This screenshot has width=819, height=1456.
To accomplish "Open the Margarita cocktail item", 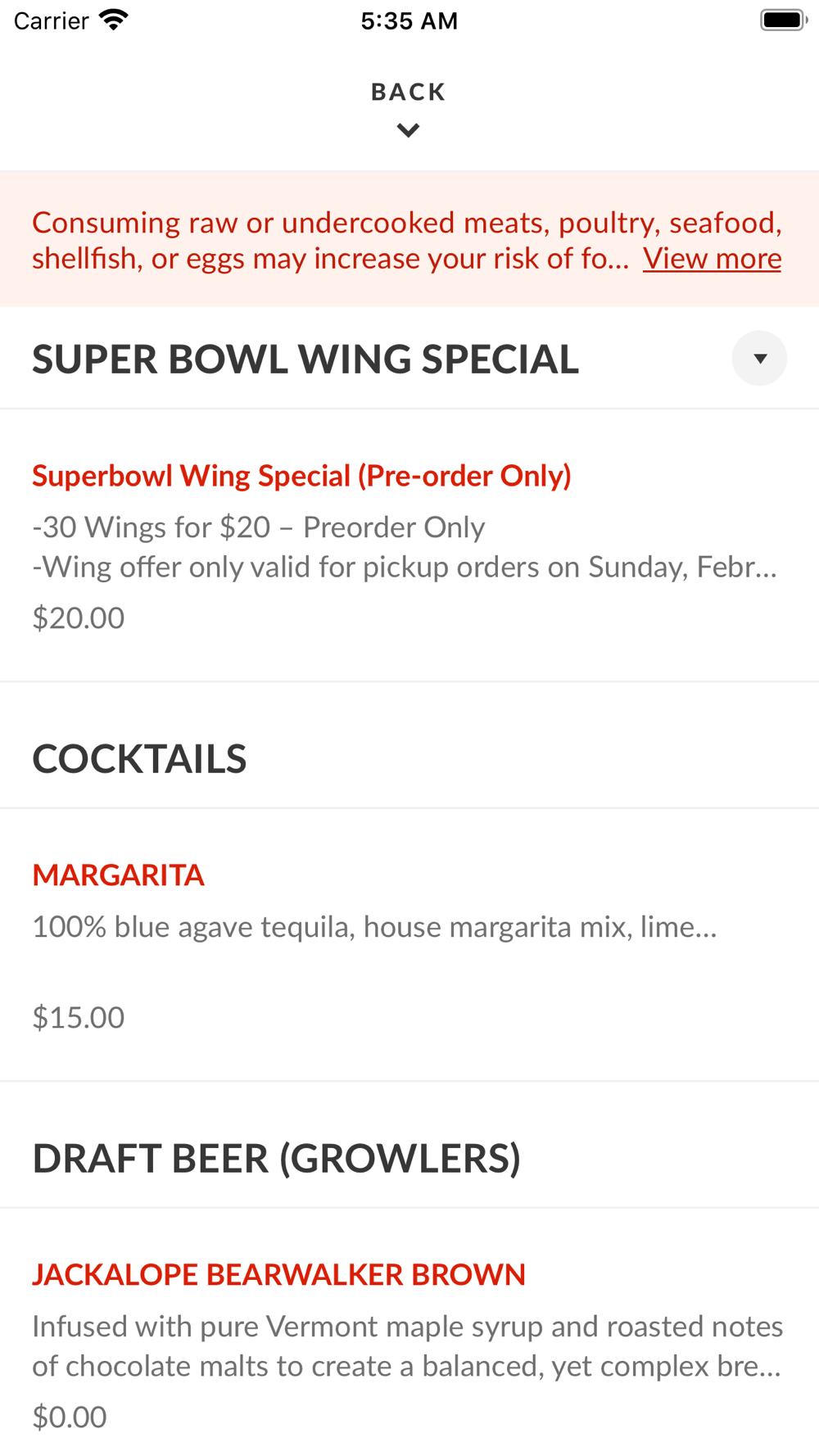I will point(119,875).
